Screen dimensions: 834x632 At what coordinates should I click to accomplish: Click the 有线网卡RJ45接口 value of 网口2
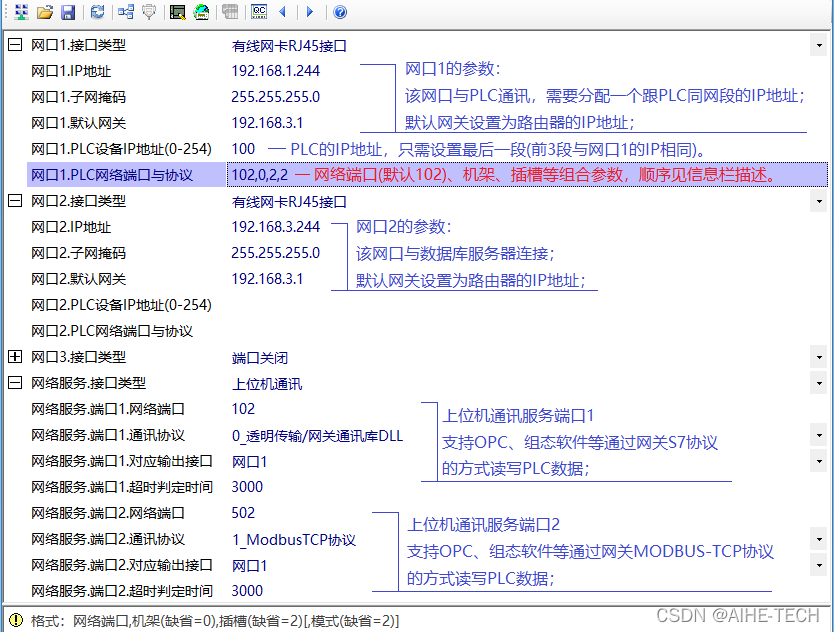click(x=289, y=202)
